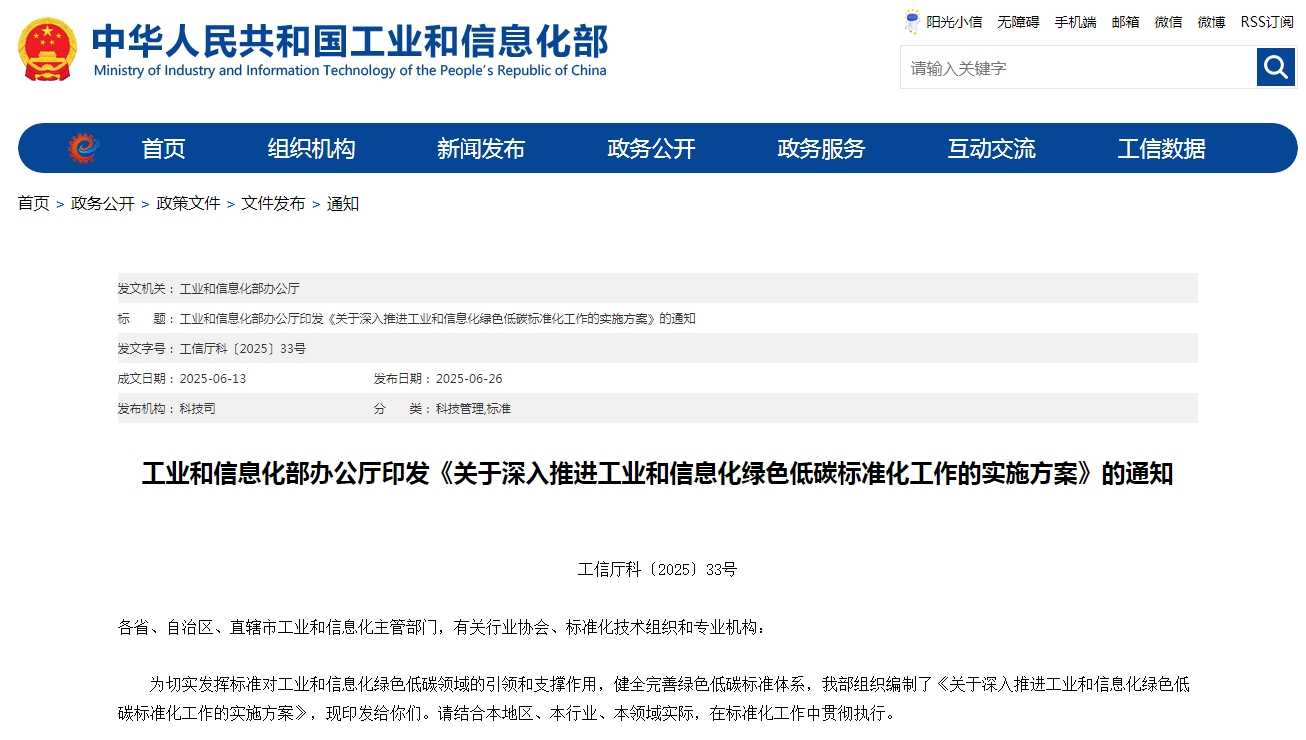1306x740 pixels.
Task: Open the 微博 link
Action: click(x=1211, y=21)
